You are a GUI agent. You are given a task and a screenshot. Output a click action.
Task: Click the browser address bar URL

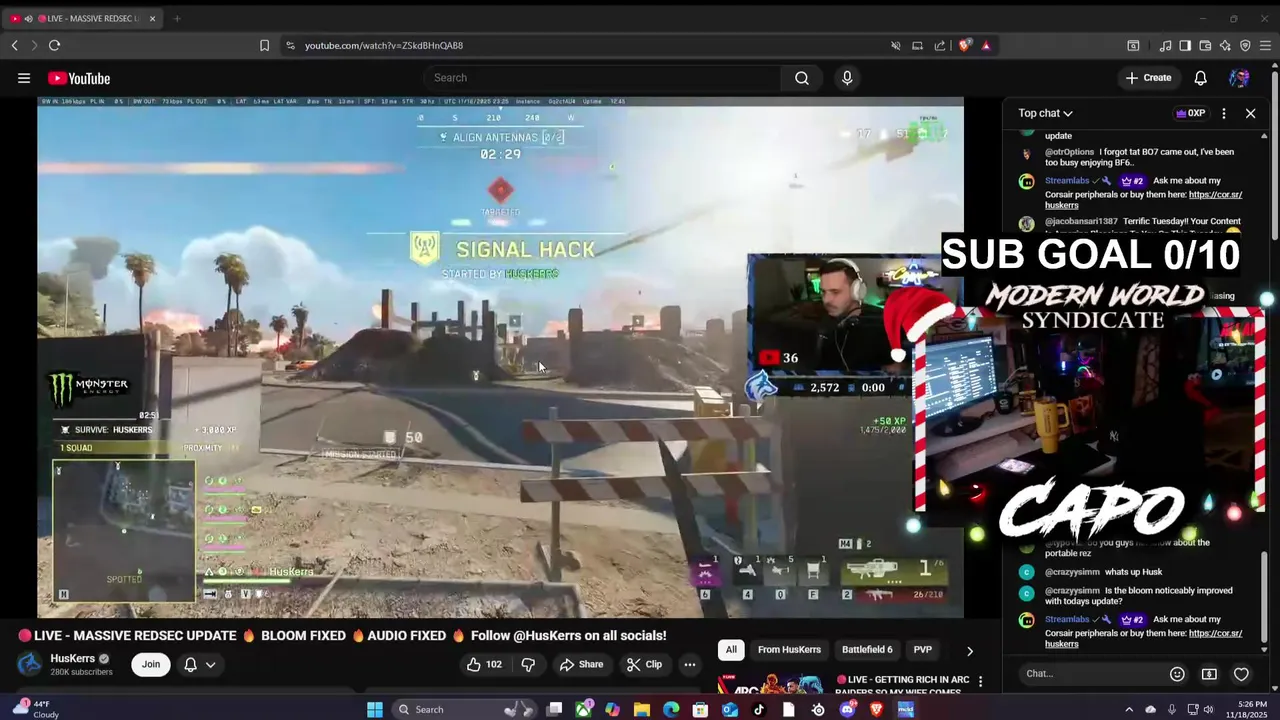pyautogui.click(x=384, y=45)
